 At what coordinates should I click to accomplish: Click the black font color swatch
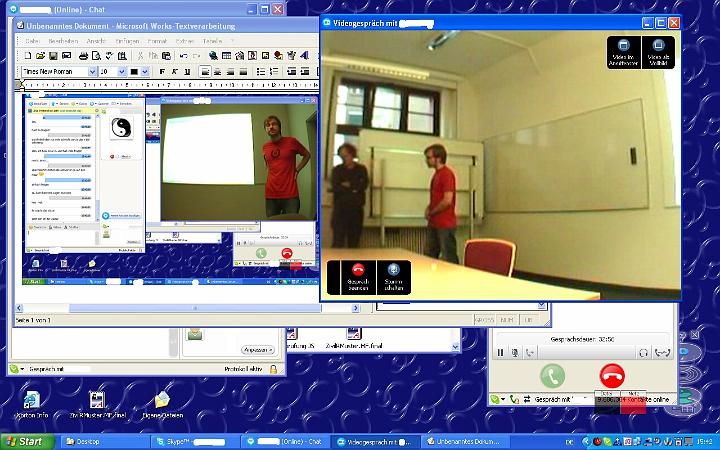pyautogui.click(x=134, y=72)
